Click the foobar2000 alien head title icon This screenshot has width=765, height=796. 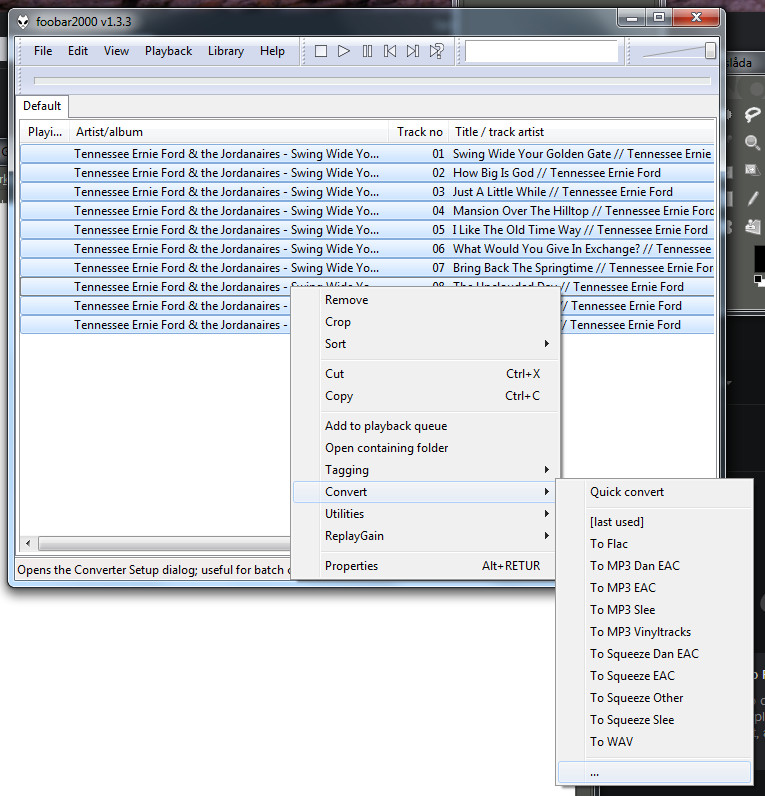tap(23, 21)
